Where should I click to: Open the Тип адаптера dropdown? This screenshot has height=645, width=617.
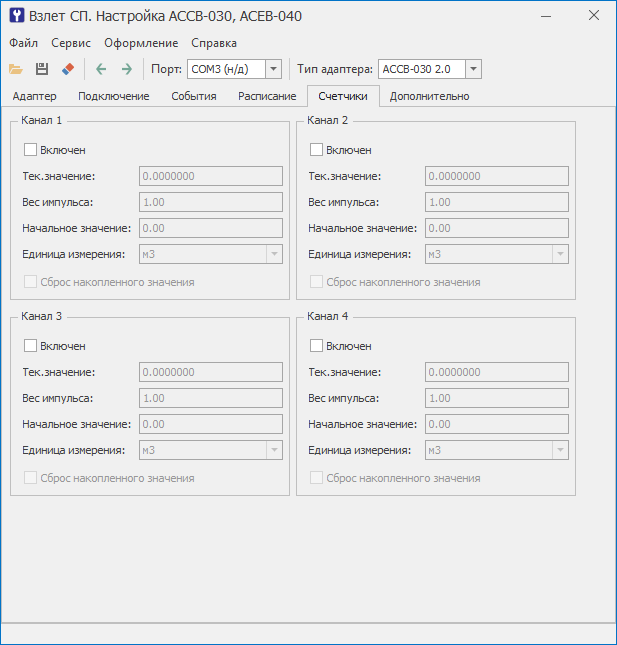[x=473, y=69]
